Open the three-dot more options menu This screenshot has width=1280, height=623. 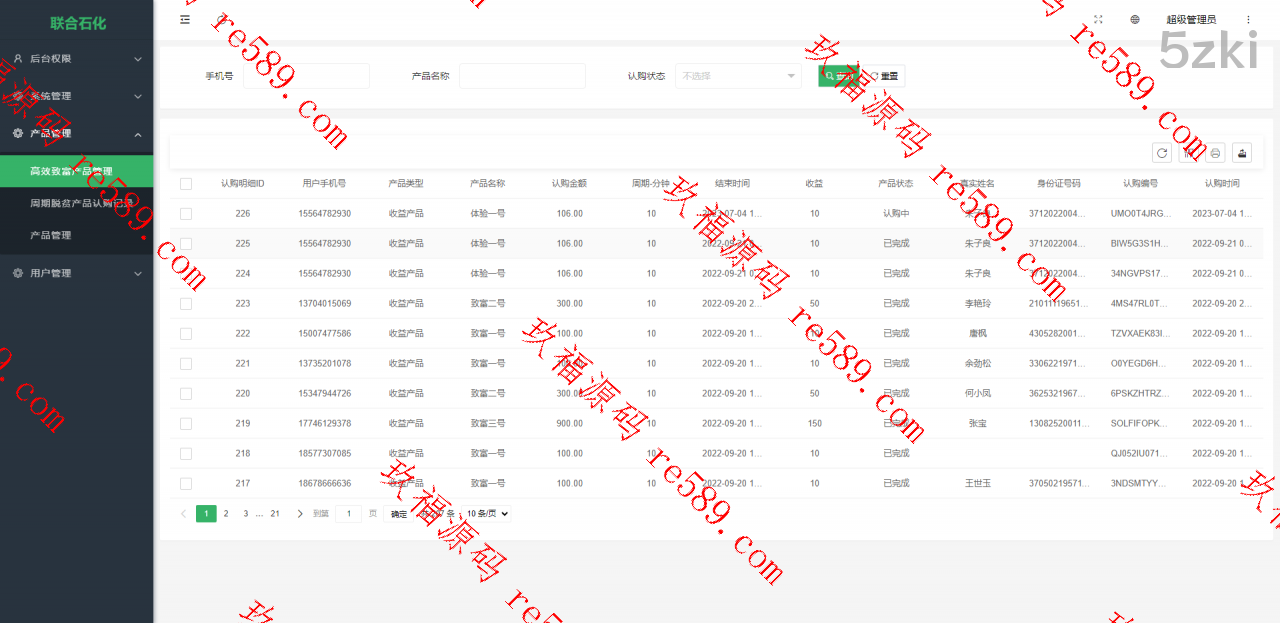1248,20
